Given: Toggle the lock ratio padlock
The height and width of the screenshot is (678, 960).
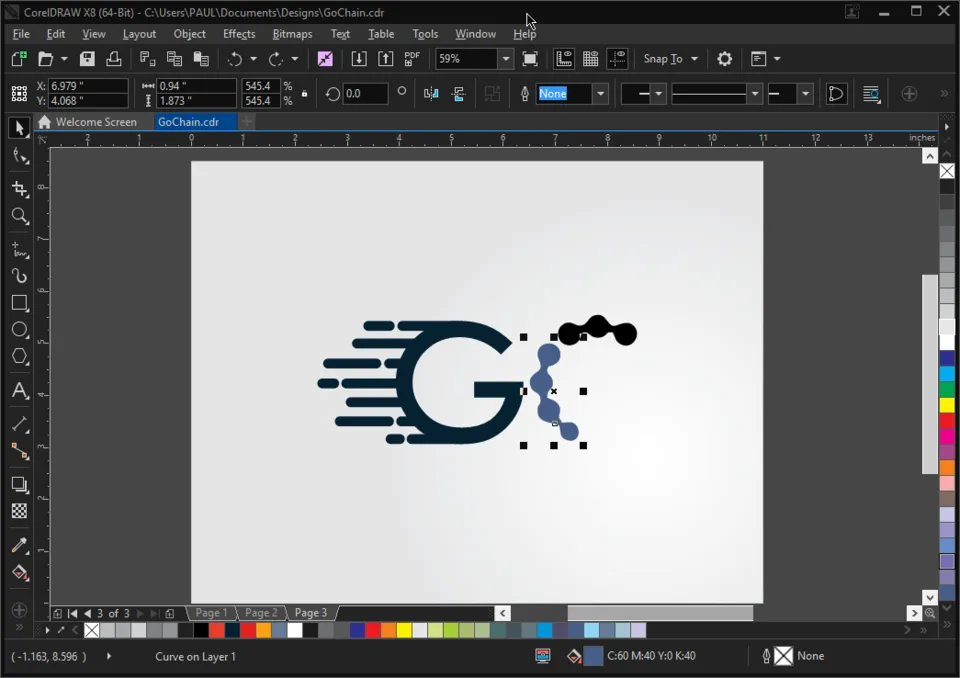Looking at the screenshot, I should coord(304,94).
